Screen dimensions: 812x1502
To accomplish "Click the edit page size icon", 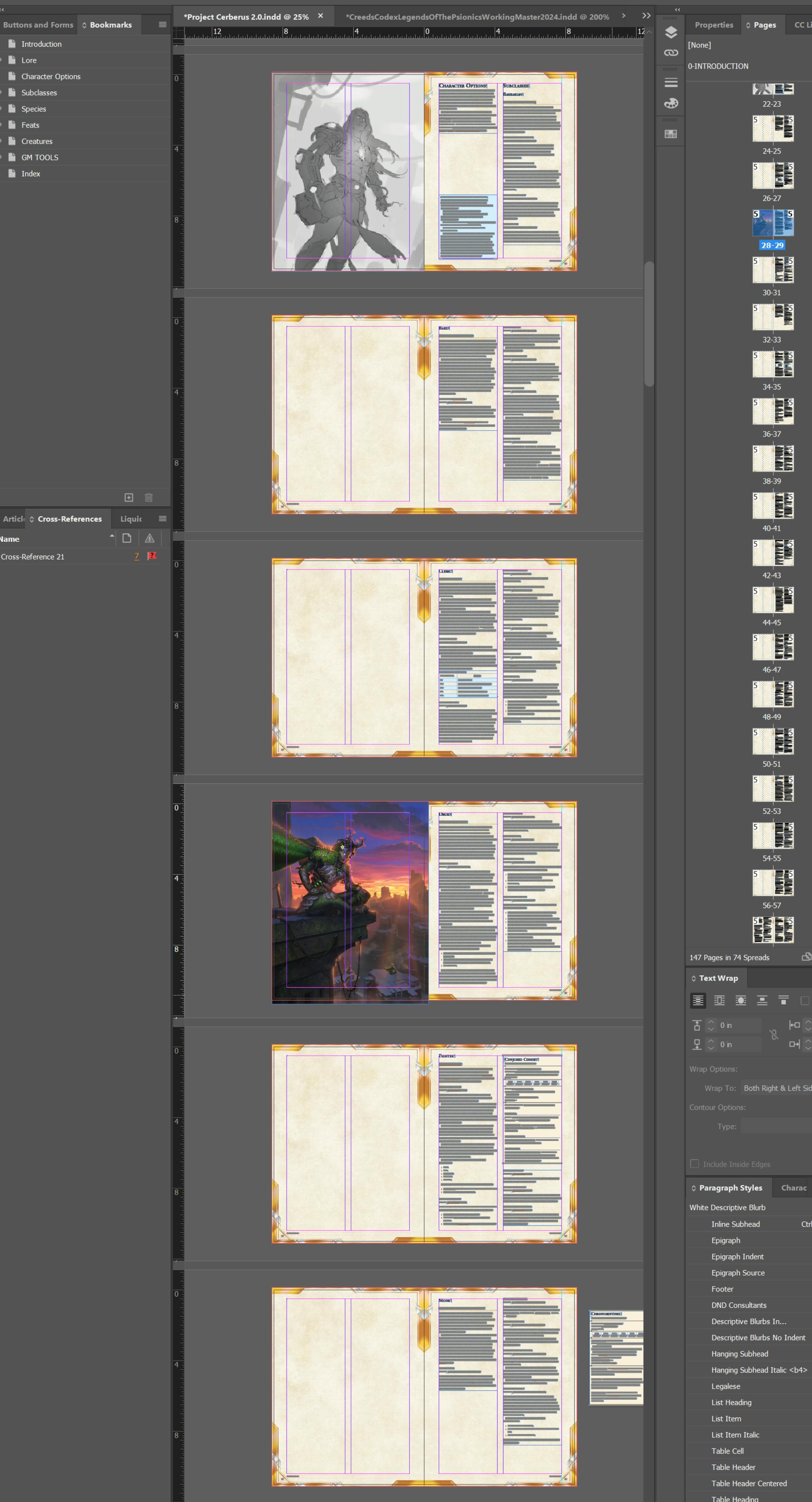I will 806,957.
